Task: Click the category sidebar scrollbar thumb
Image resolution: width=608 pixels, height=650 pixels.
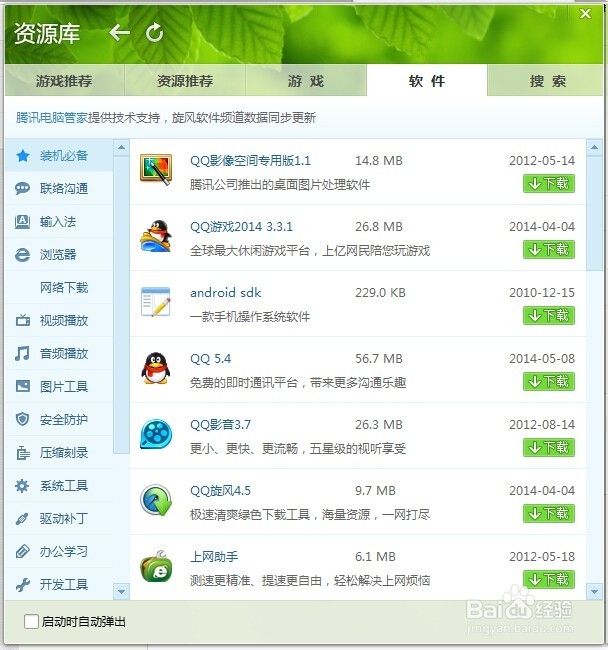Action: (121, 305)
